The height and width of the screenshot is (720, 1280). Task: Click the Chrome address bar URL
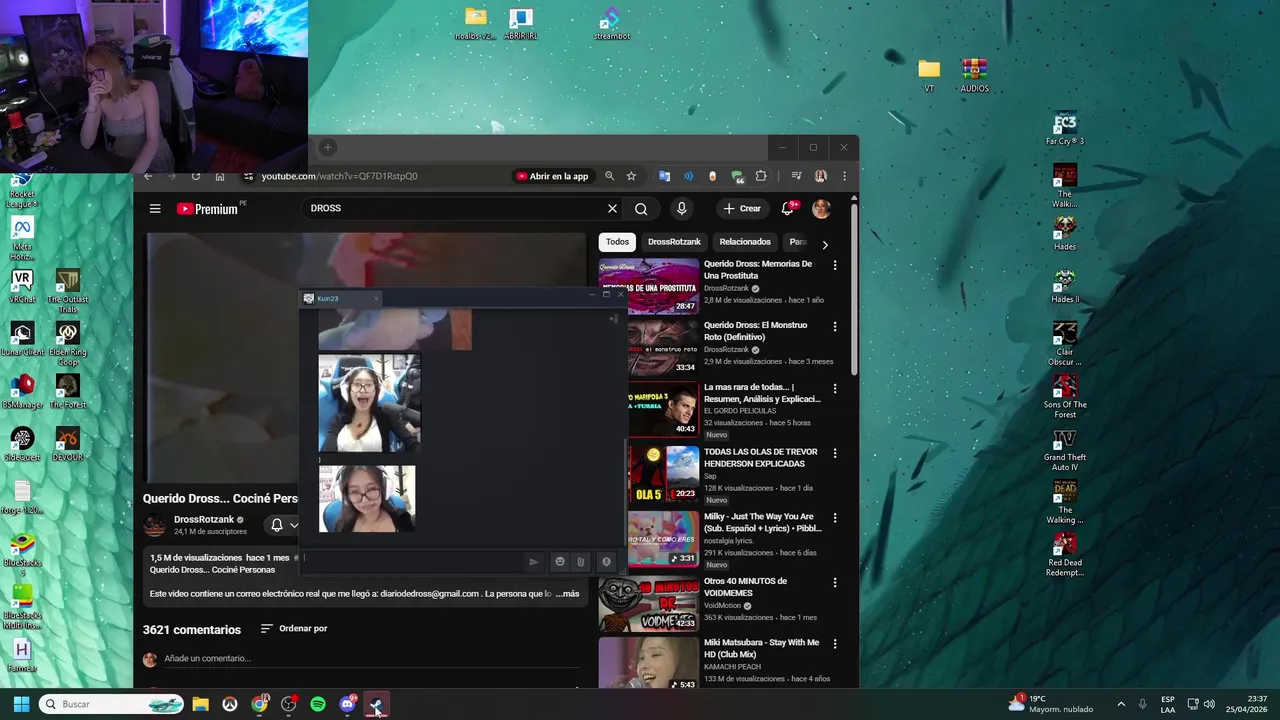339,176
